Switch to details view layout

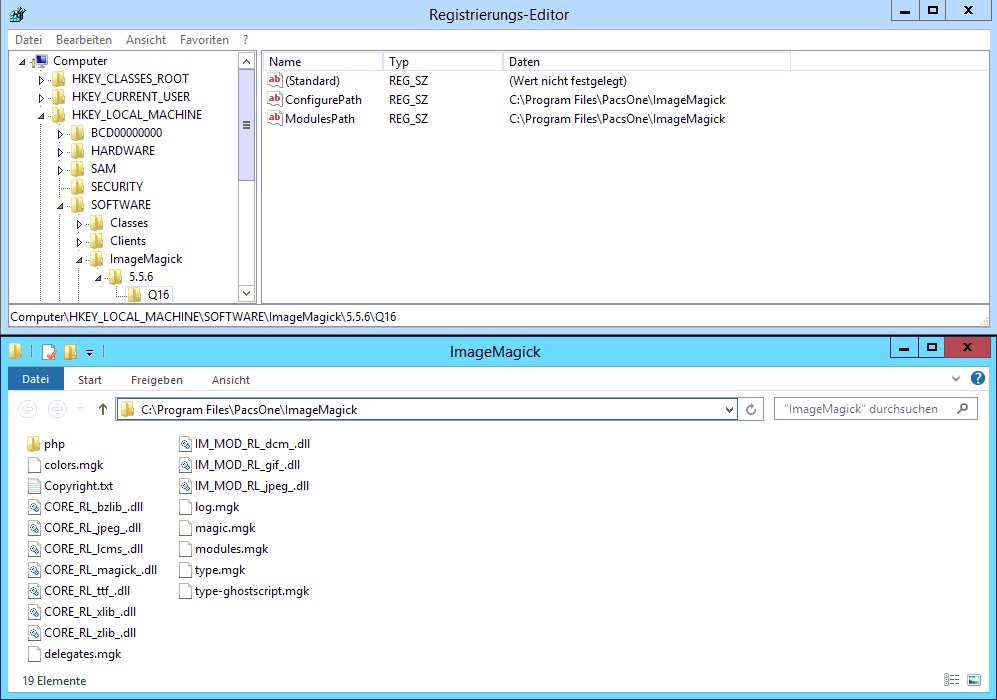coord(951,680)
